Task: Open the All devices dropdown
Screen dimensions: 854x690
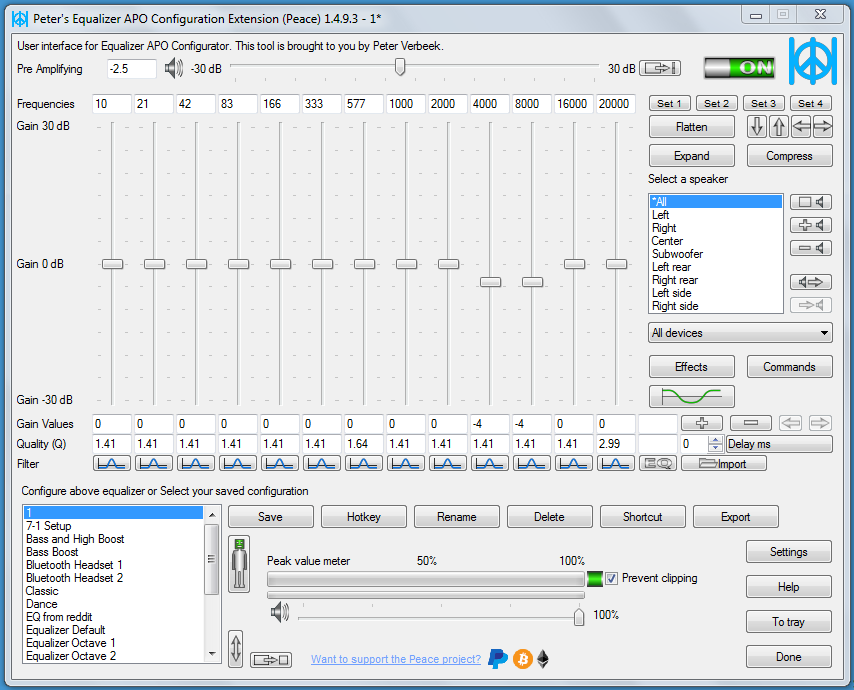Action: (740, 333)
